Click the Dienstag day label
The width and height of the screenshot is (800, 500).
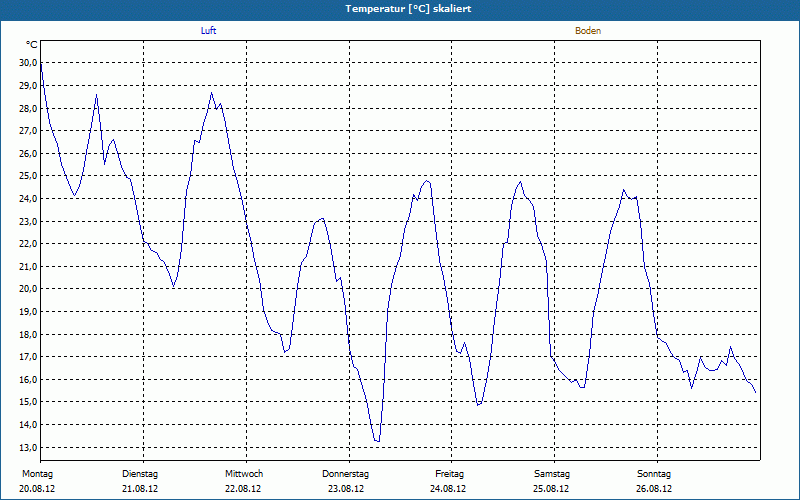tap(140, 474)
